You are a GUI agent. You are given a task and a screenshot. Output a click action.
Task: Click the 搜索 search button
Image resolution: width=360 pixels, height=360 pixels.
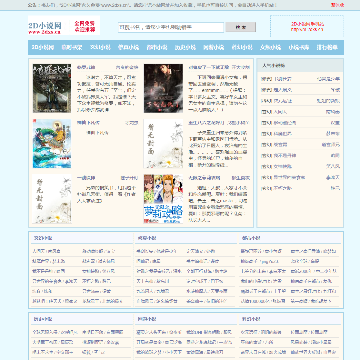click(x=241, y=27)
